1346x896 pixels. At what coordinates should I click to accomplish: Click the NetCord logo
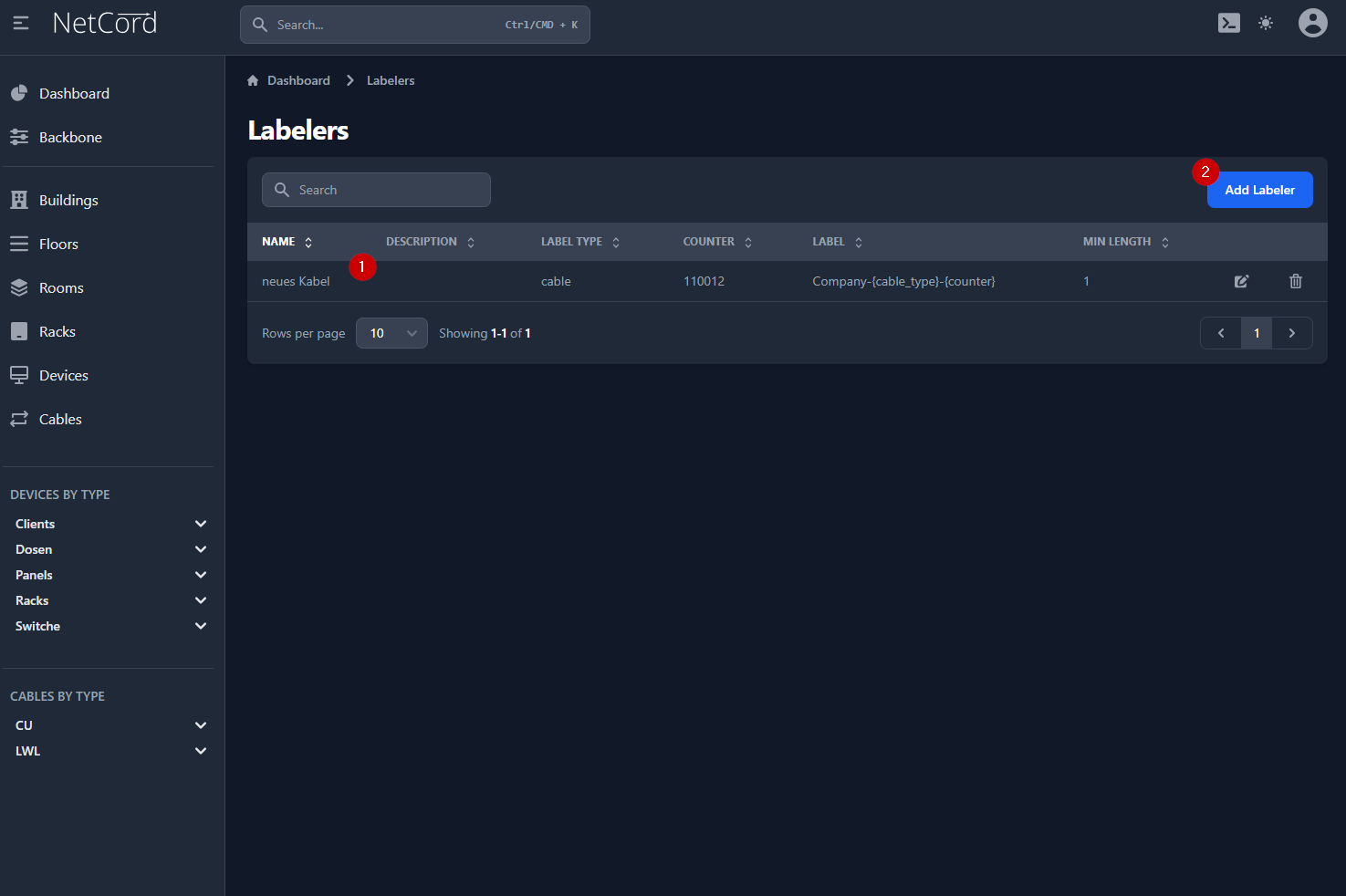(x=105, y=23)
